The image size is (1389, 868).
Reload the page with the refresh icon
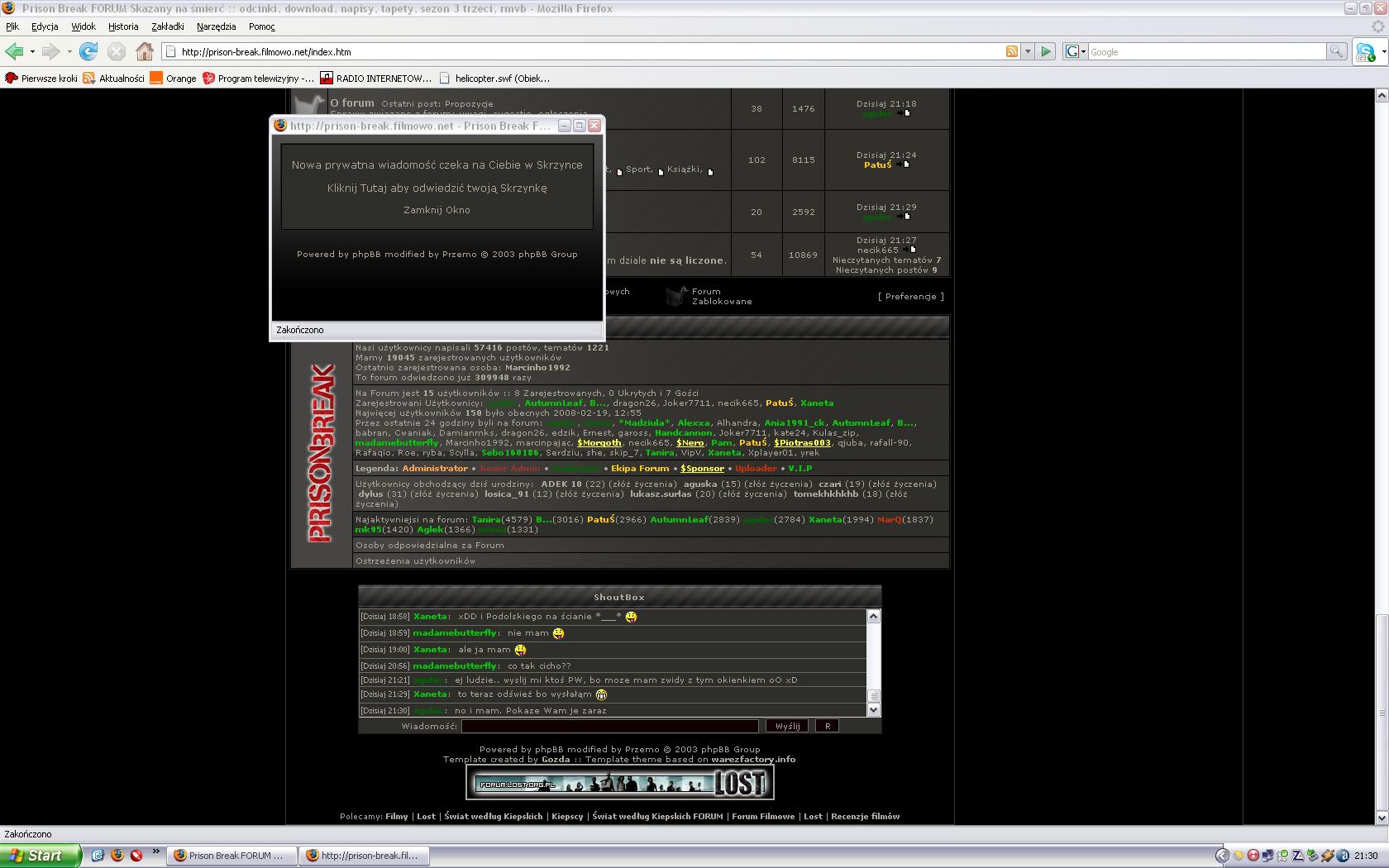click(88, 51)
